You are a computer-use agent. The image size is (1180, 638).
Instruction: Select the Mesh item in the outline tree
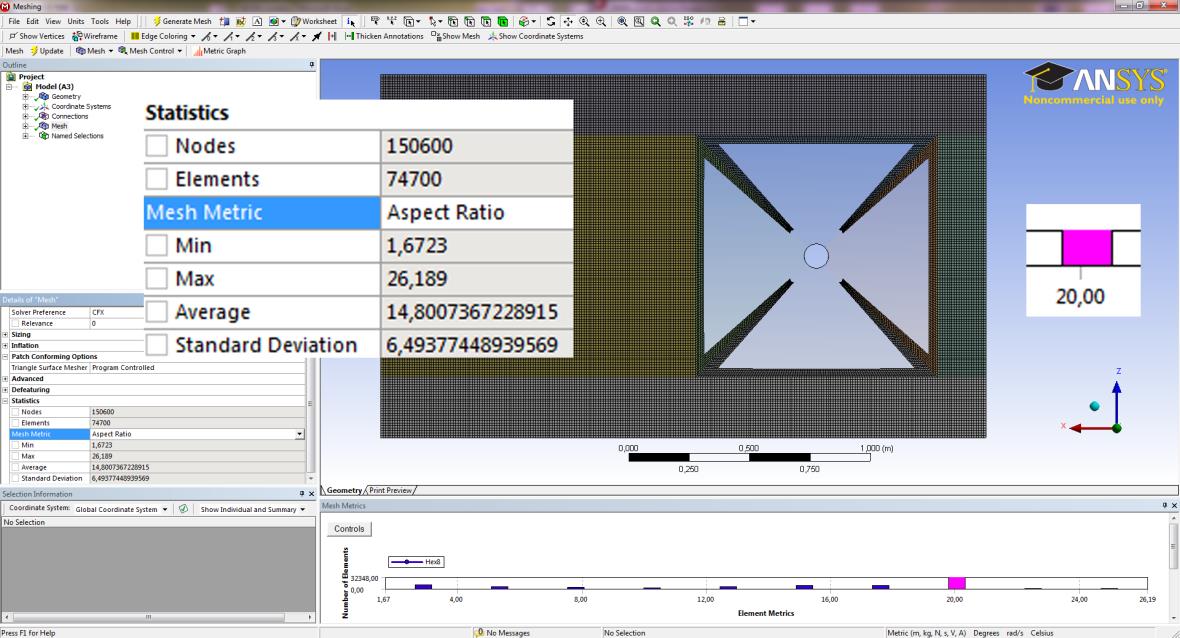[59, 126]
